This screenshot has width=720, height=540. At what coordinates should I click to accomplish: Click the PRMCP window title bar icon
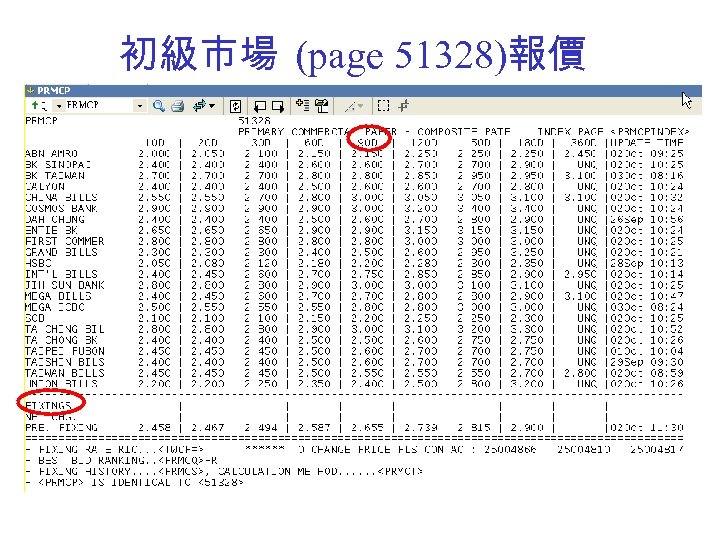click(30, 90)
